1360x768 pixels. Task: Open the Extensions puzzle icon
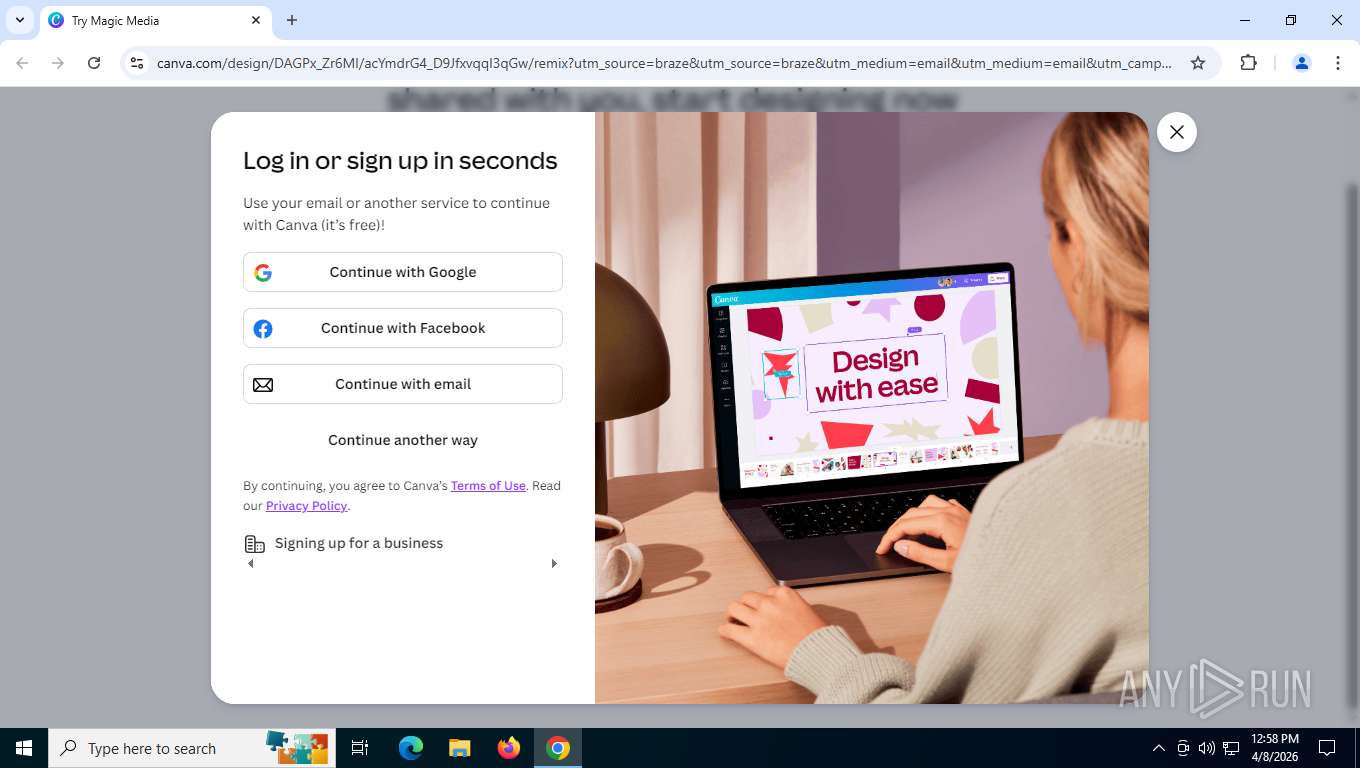[x=1248, y=63]
